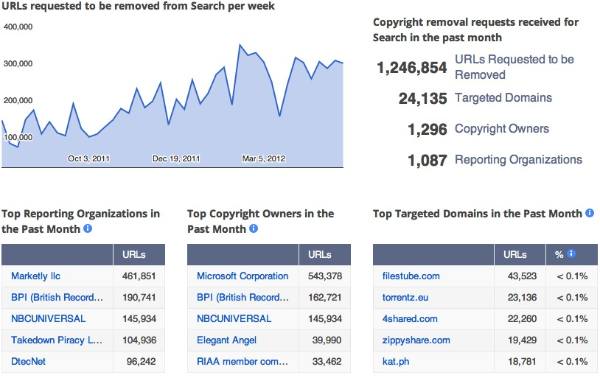The image size is (600, 378).
Task: Open the Reporting Organizations summary link
Action: click(x=518, y=160)
